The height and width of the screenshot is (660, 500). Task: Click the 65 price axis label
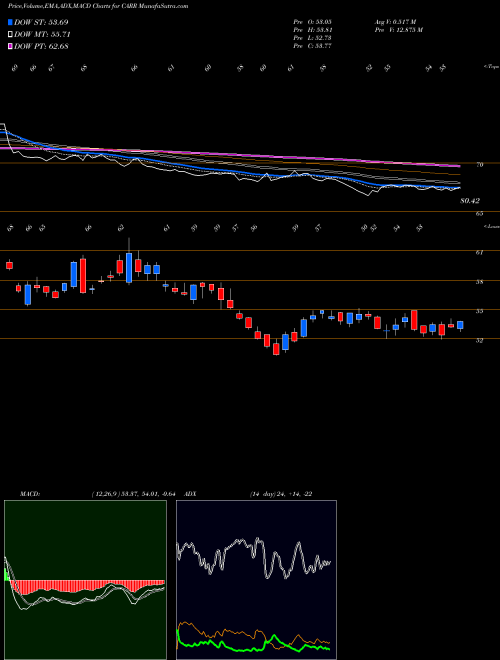click(x=480, y=214)
